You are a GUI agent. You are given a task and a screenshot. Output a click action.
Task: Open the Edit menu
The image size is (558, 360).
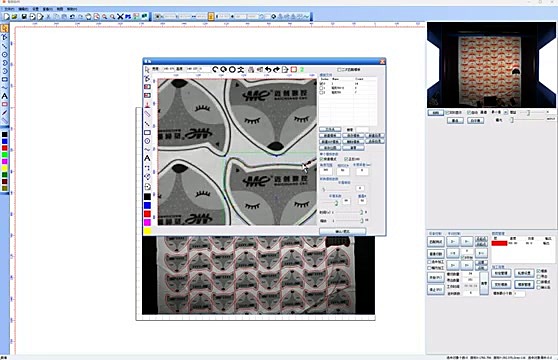pyautogui.click(x=23, y=9)
